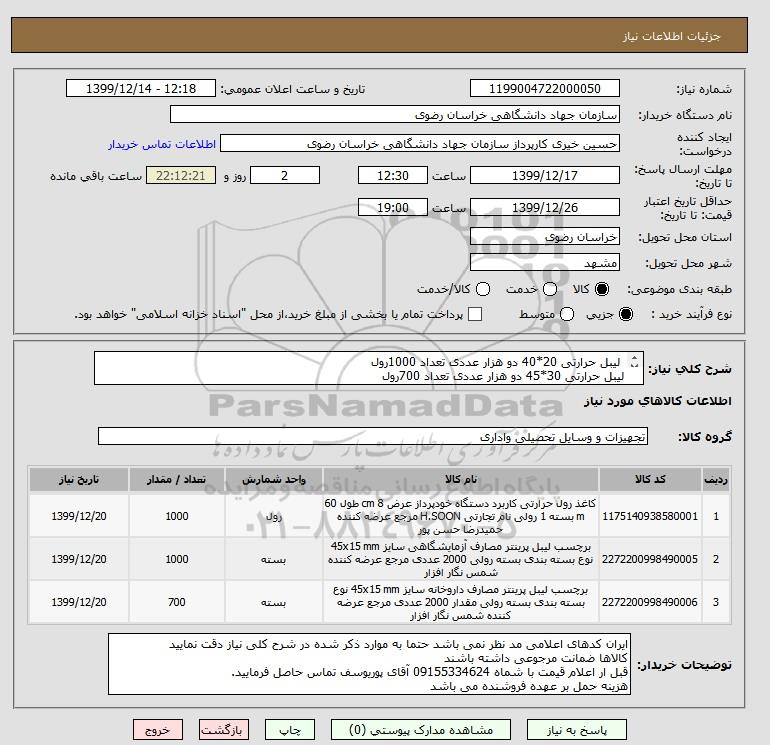Click the validity time field 19:00
The image size is (770, 745).
[393, 208]
